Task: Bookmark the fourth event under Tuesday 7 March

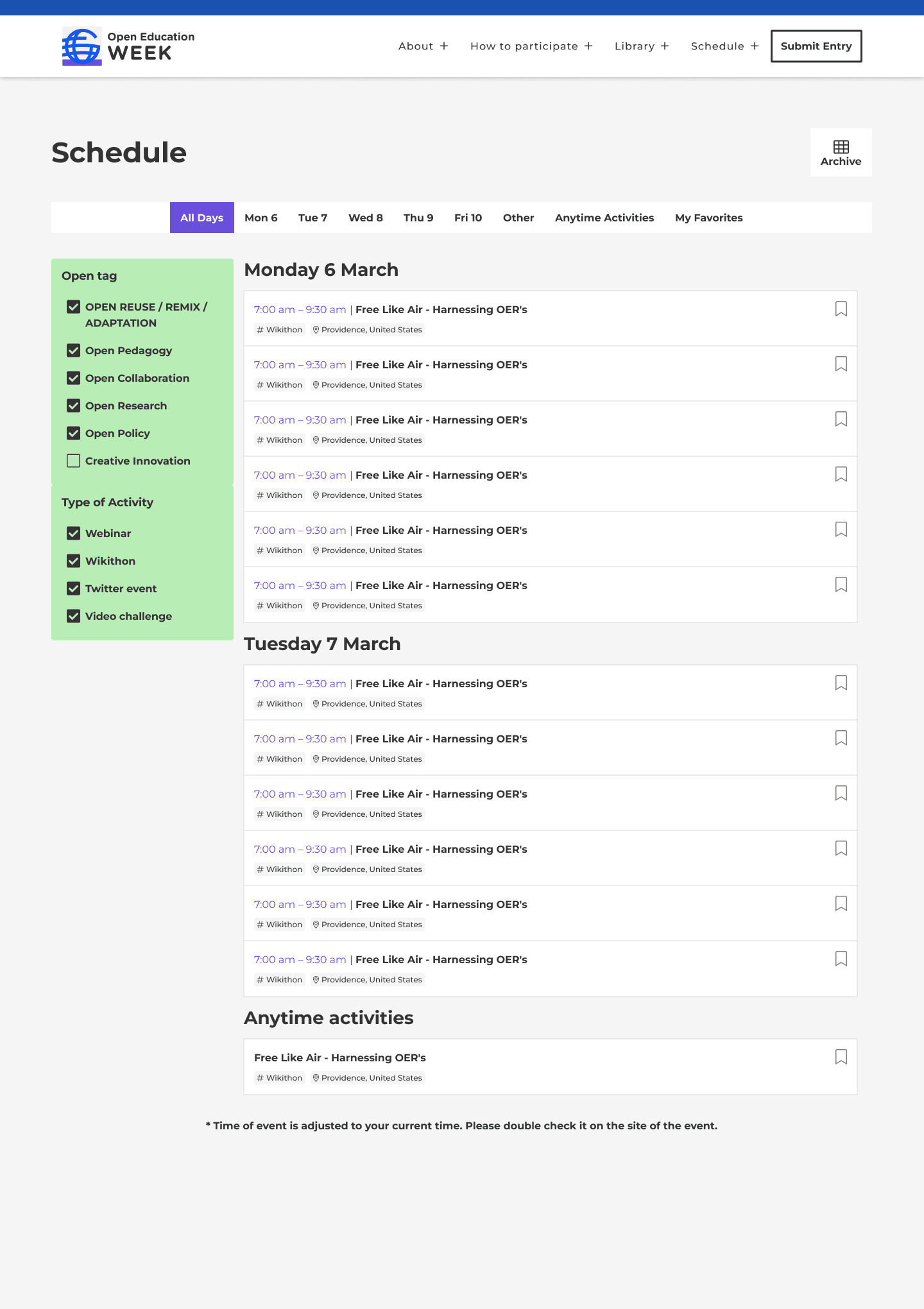Action: (x=841, y=848)
